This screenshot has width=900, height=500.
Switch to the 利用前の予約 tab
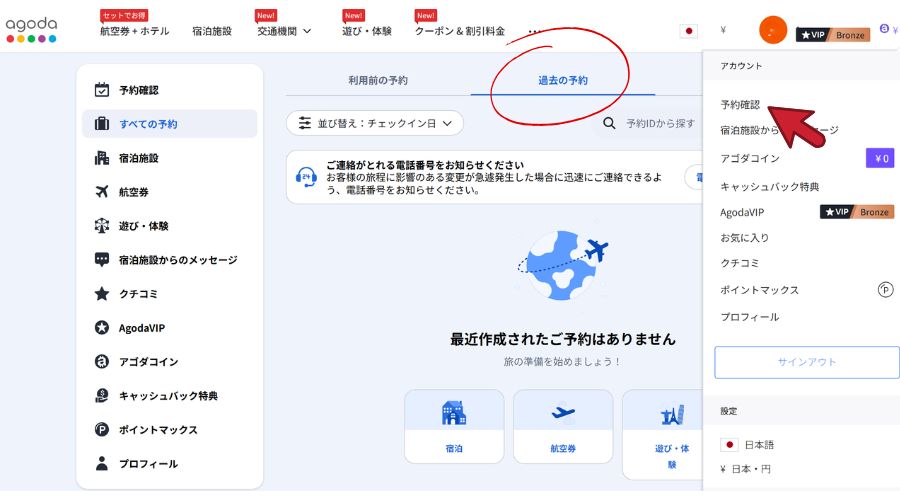pyautogui.click(x=377, y=80)
